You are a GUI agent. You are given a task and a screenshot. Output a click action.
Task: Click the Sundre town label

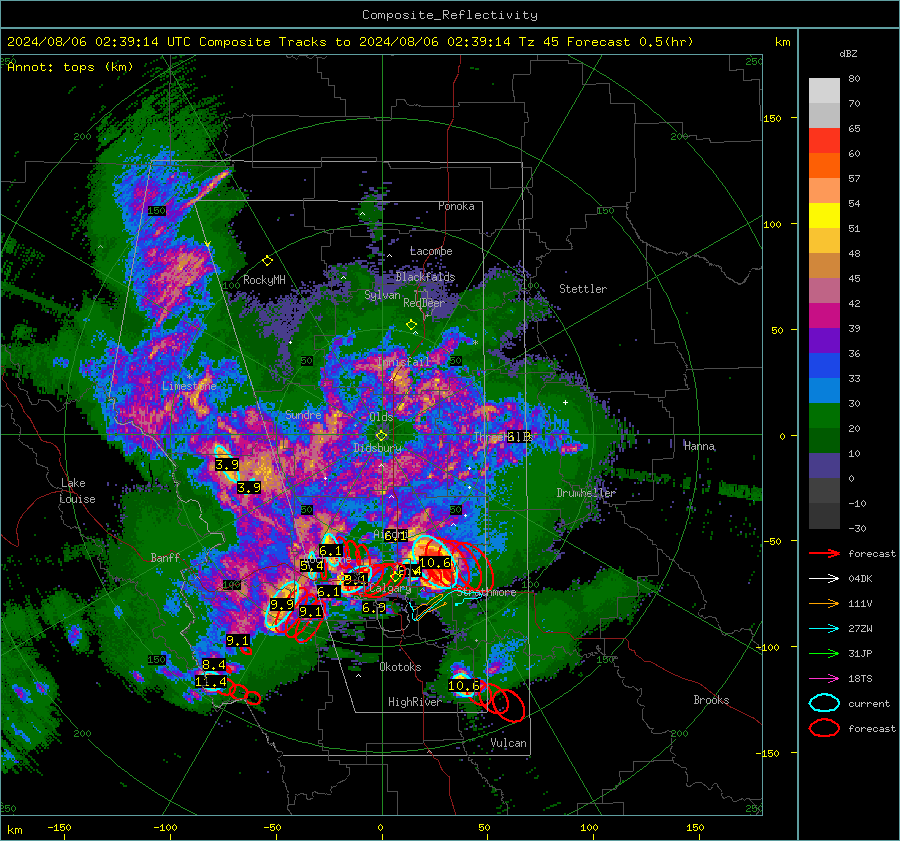(x=303, y=415)
